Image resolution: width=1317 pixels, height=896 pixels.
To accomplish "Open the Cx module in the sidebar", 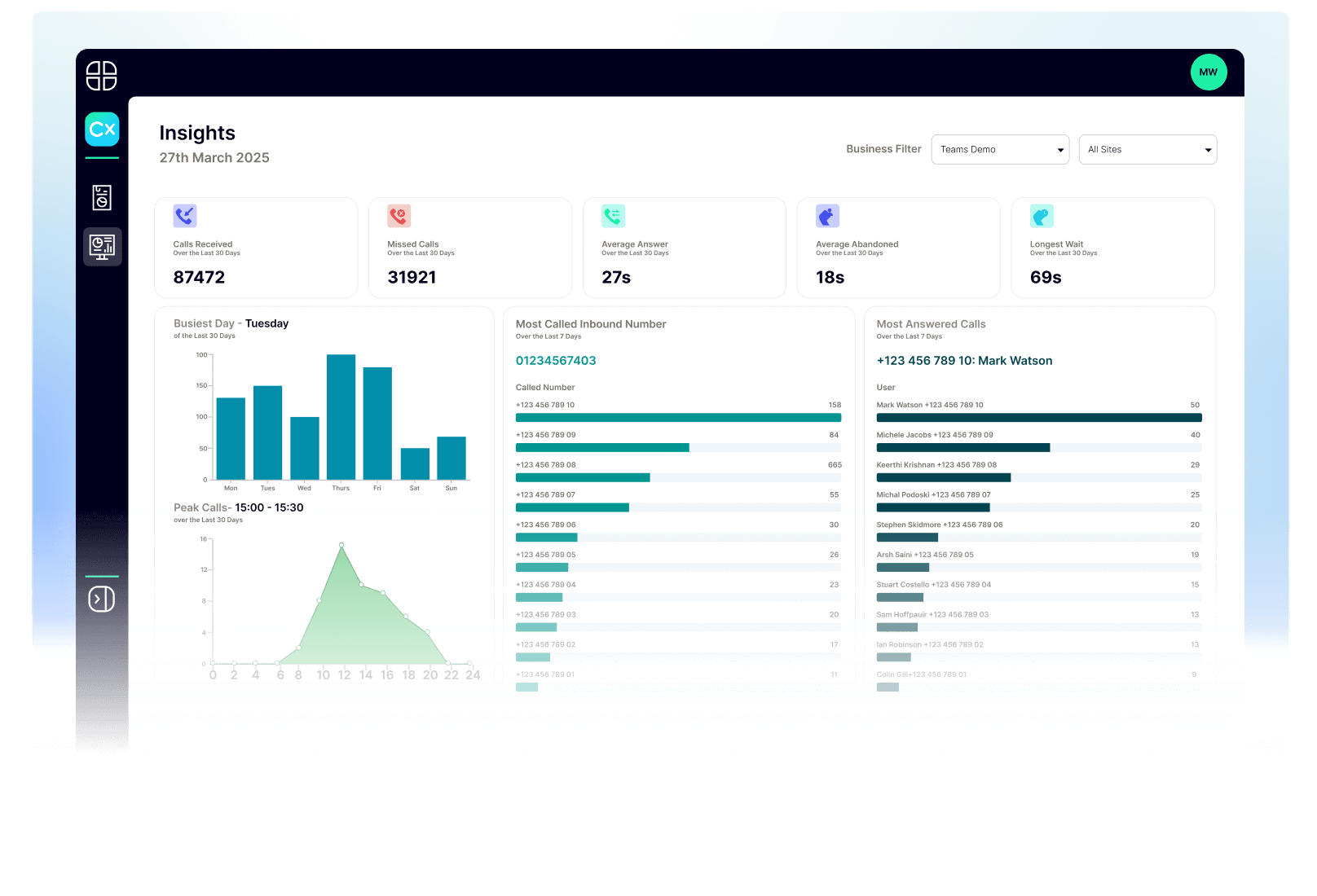I will click(102, 130).
